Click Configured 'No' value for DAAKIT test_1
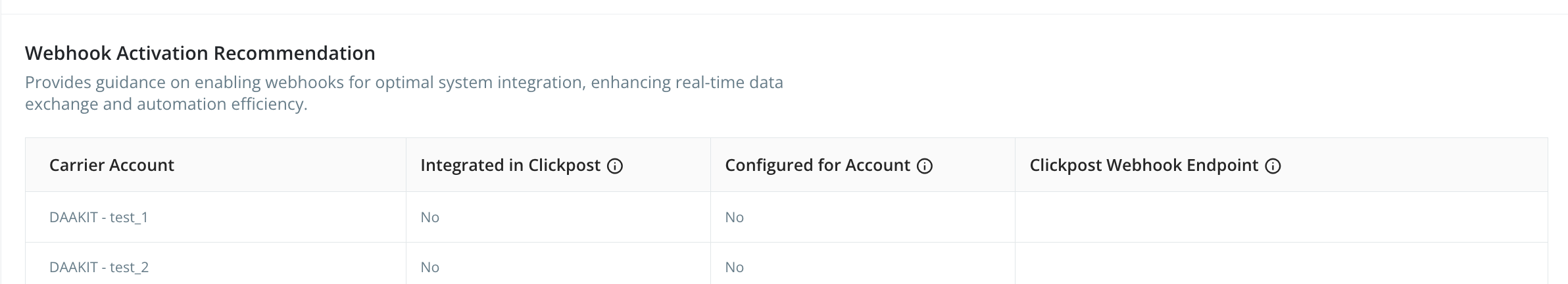The height and width of the screenshot is (284, 1568). click(735, 217)
